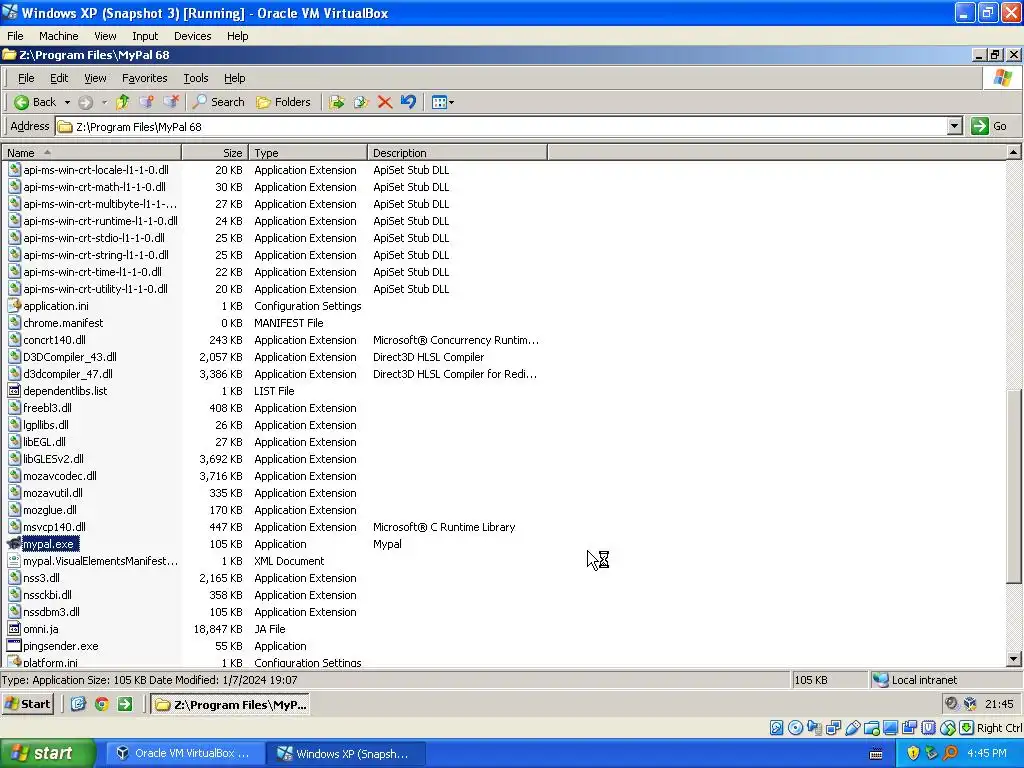Go back with the Back button
Image resolution: width=1024 pixels, height=768 pixels.
pos(35,102)
